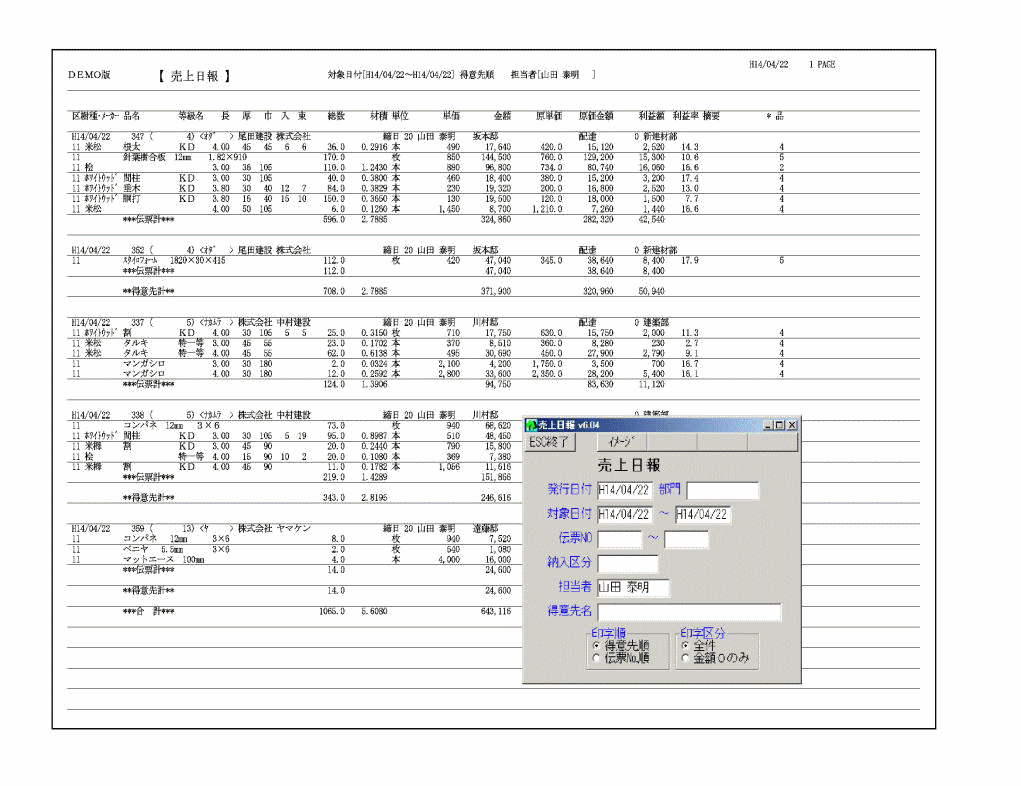Click the 発行日付 date field
The height and width of the screenshot is (786, 1021).
pyautogui.click(x=624, y=490)
